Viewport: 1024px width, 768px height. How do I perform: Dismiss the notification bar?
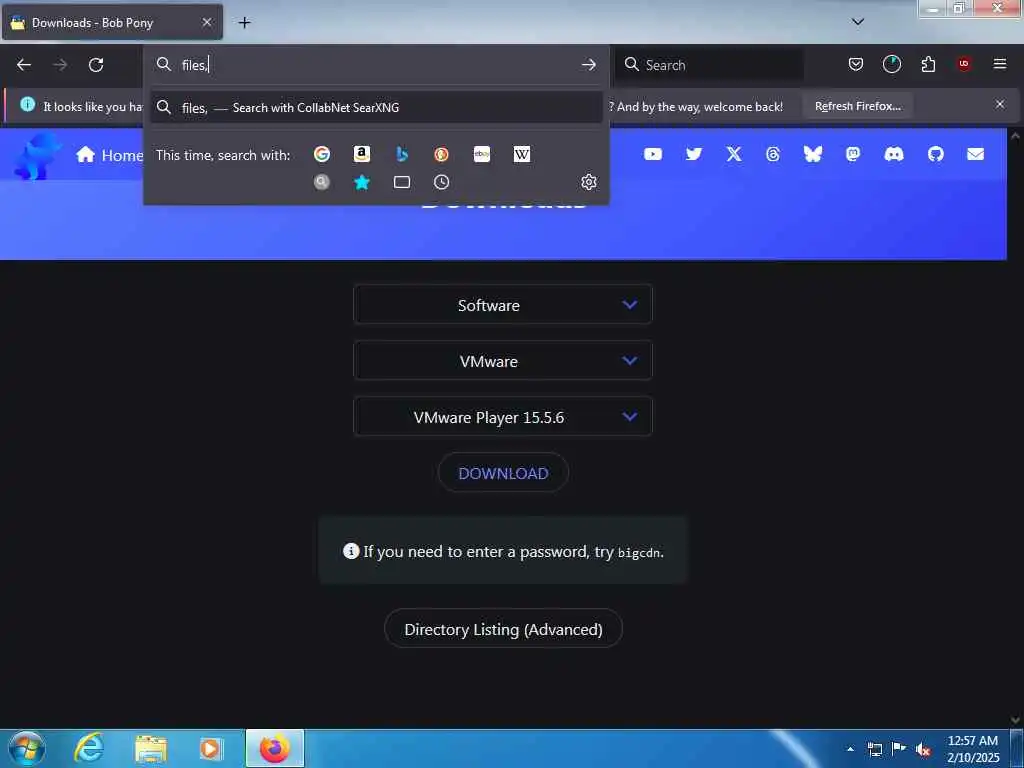tap(1000, 104)
